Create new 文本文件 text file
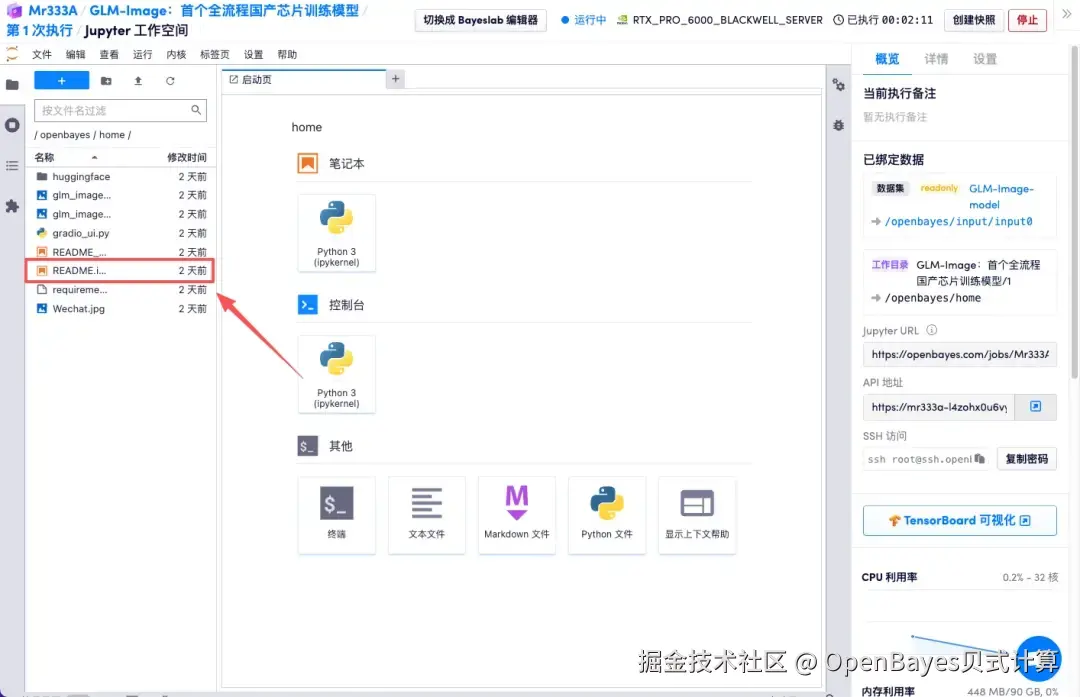 point(427,515)
